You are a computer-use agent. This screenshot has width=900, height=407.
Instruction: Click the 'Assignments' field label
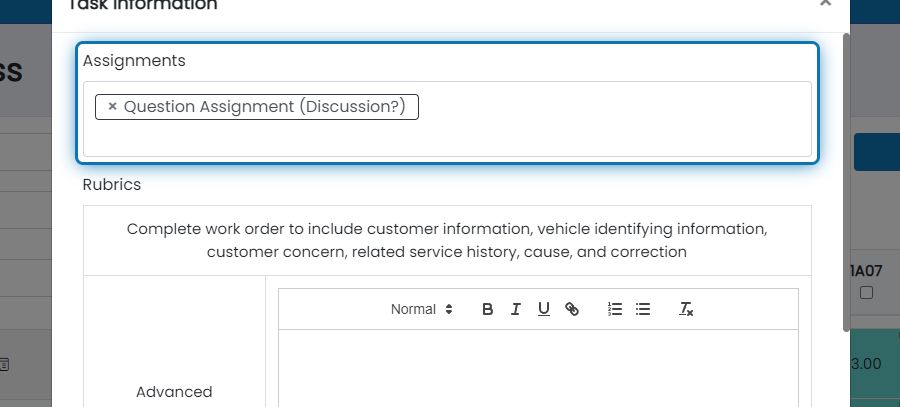tap(134, 60)
